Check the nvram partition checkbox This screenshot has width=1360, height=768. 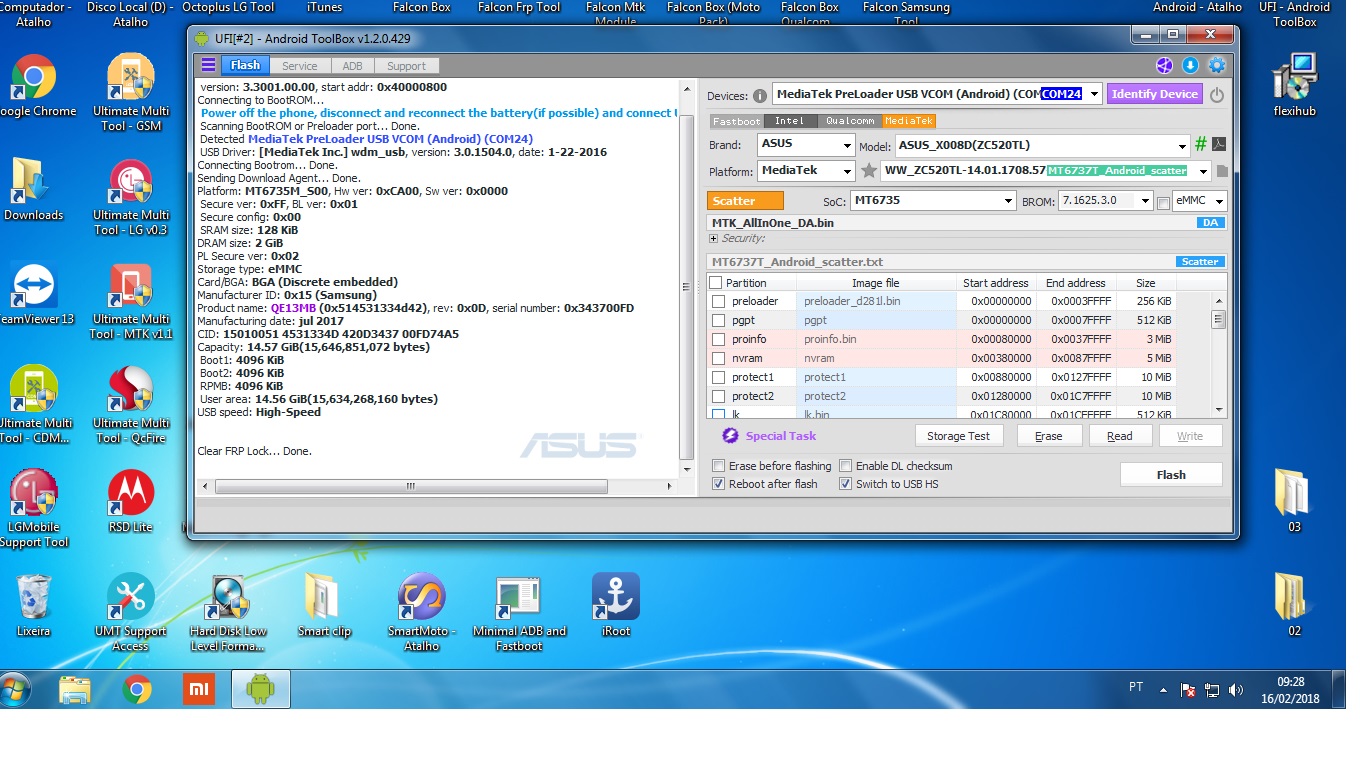718,358
